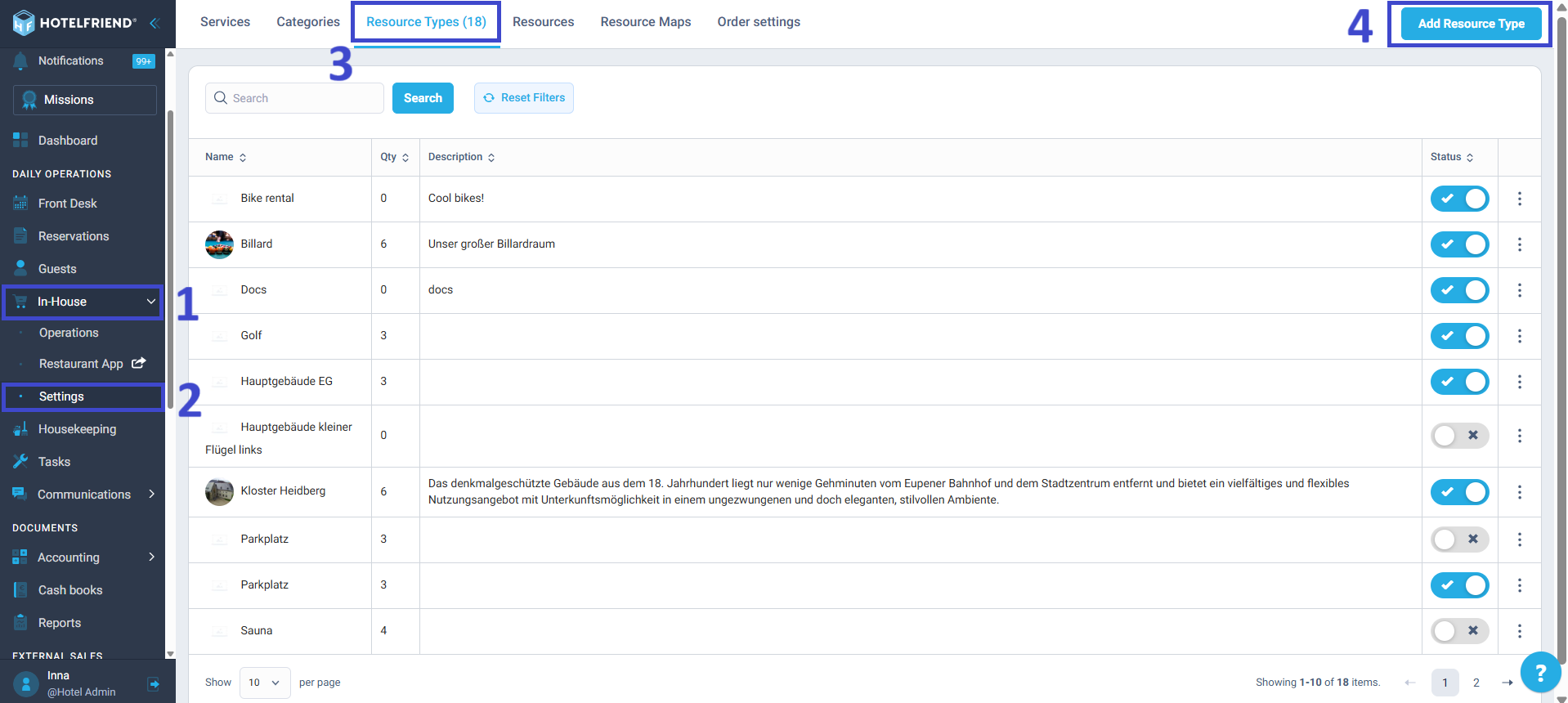Open the Order settings tab

pyautogui.click(x=759, y=22)
